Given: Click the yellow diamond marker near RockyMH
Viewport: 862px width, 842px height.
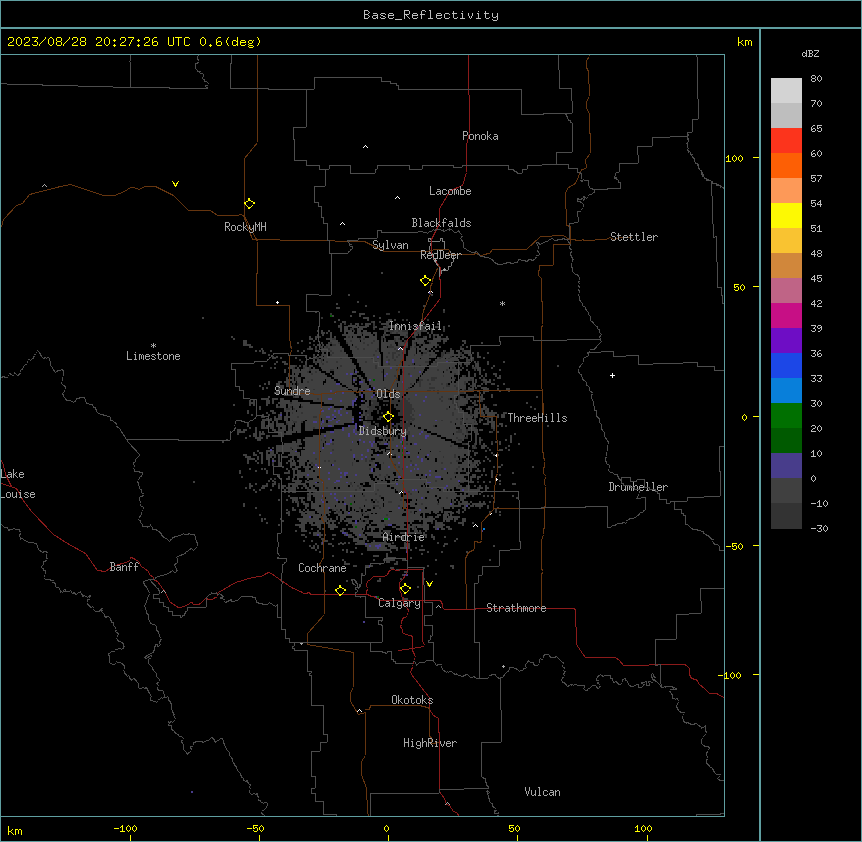Looking at the screenshot, I should tap(249, 204).
